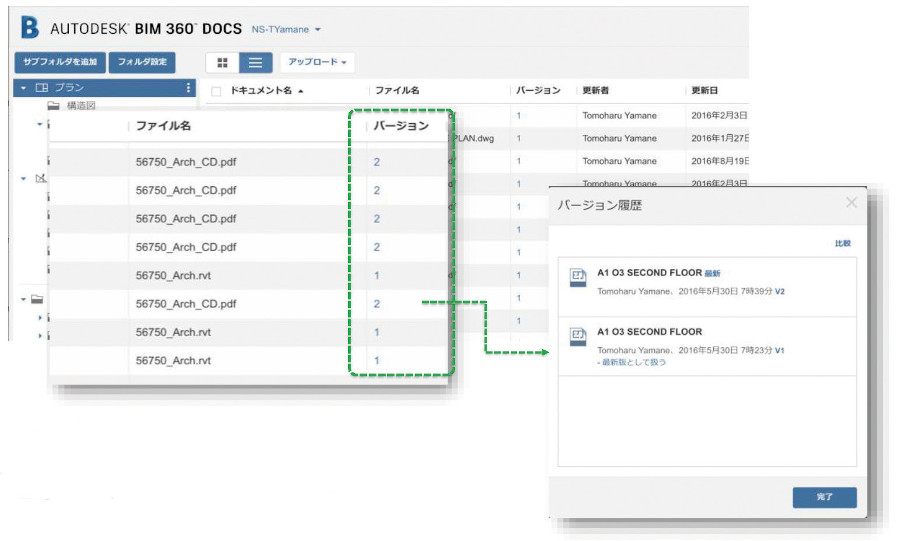Close the バージョン履歴 dialog
This screenshot has width=900, height=541.
click(851, 203)
